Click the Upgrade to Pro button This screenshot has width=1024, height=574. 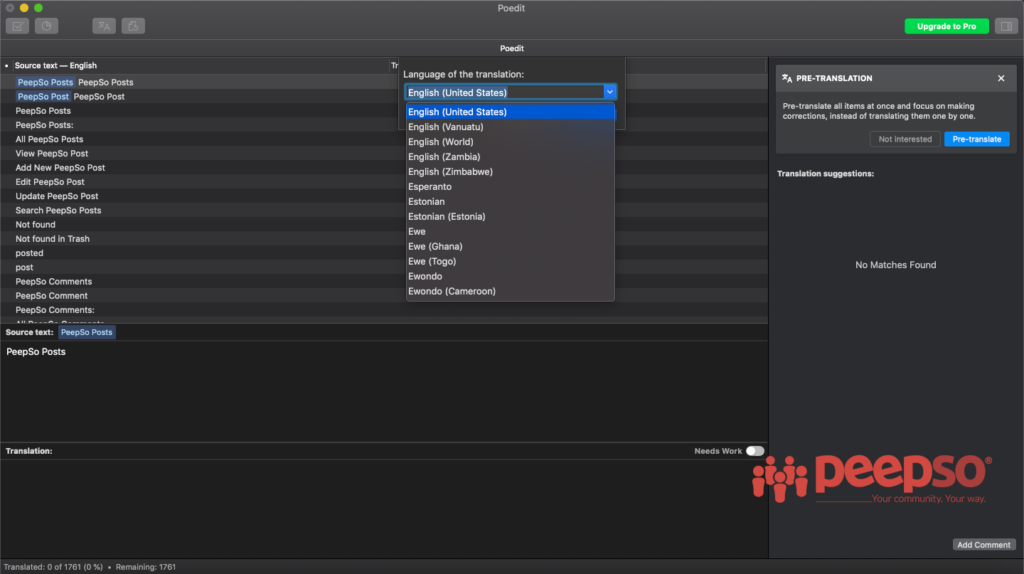946,26
